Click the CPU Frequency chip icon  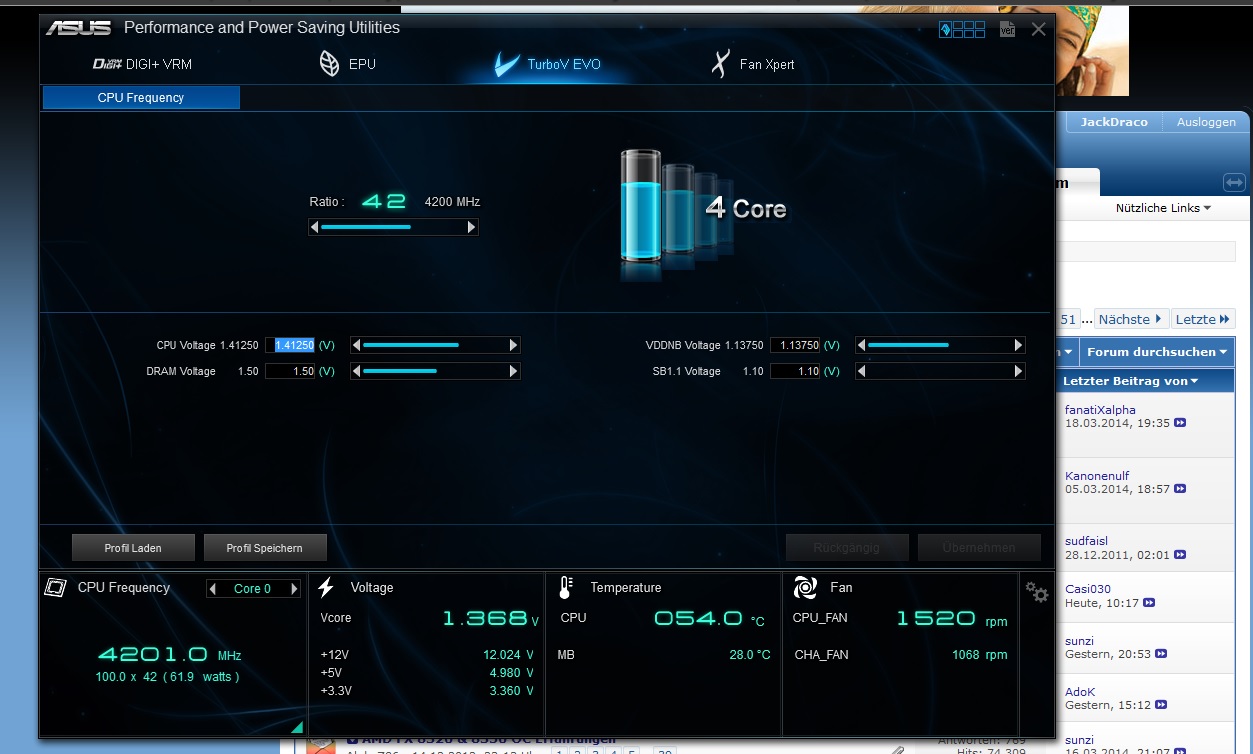click(x=56, y=588)
